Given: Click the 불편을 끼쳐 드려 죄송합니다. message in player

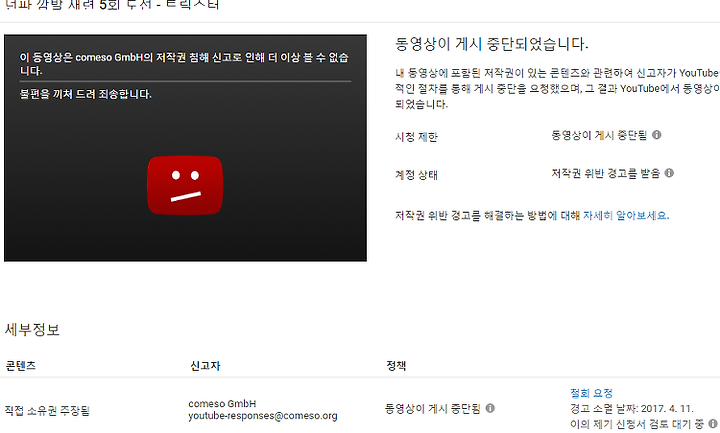Looking at the screenshot, I should (85, 94).
